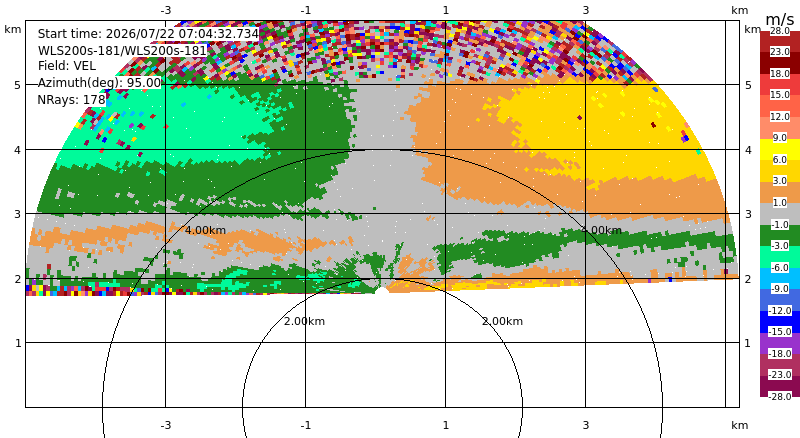The image size is (800, 438).
Task: Click the NRays: 178 label
Action: (x=71, y=100)
